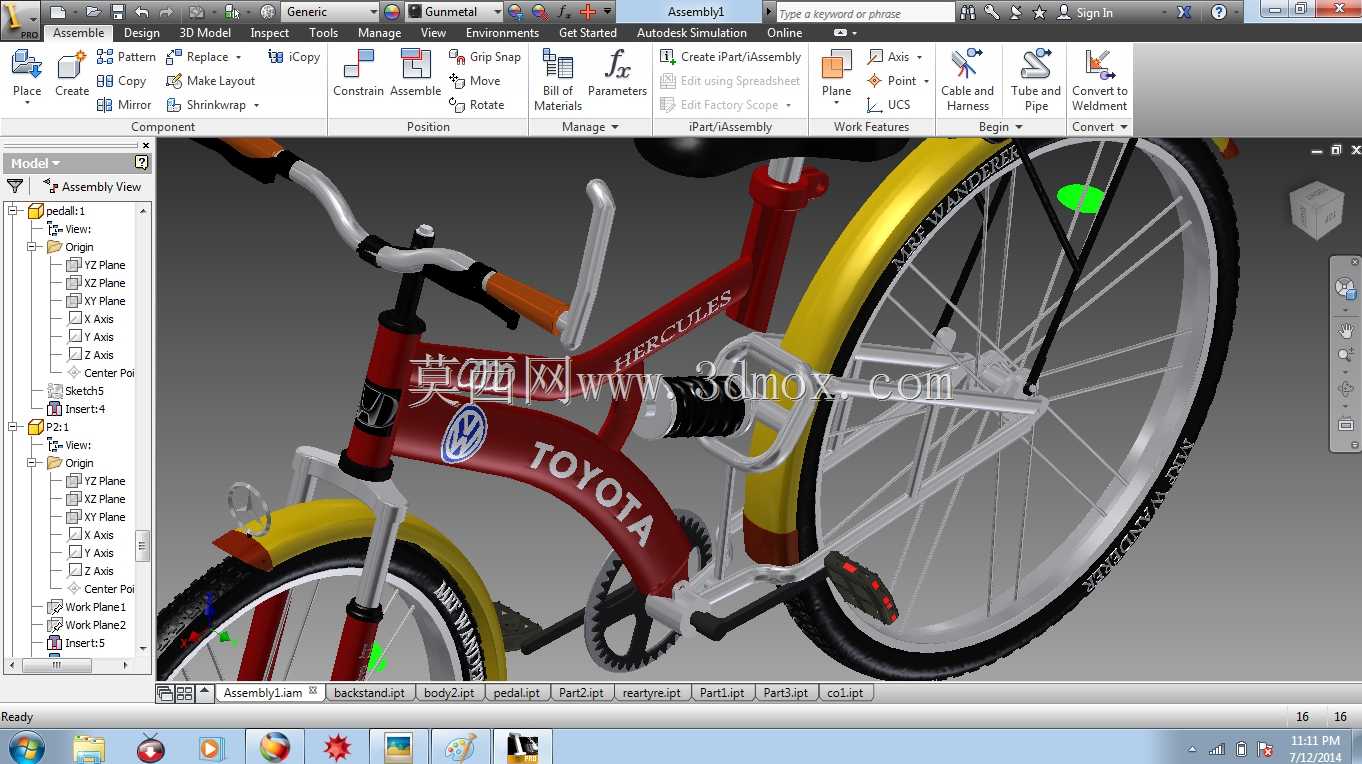Switch to the Inspect ribbon tab

(269, 33)
